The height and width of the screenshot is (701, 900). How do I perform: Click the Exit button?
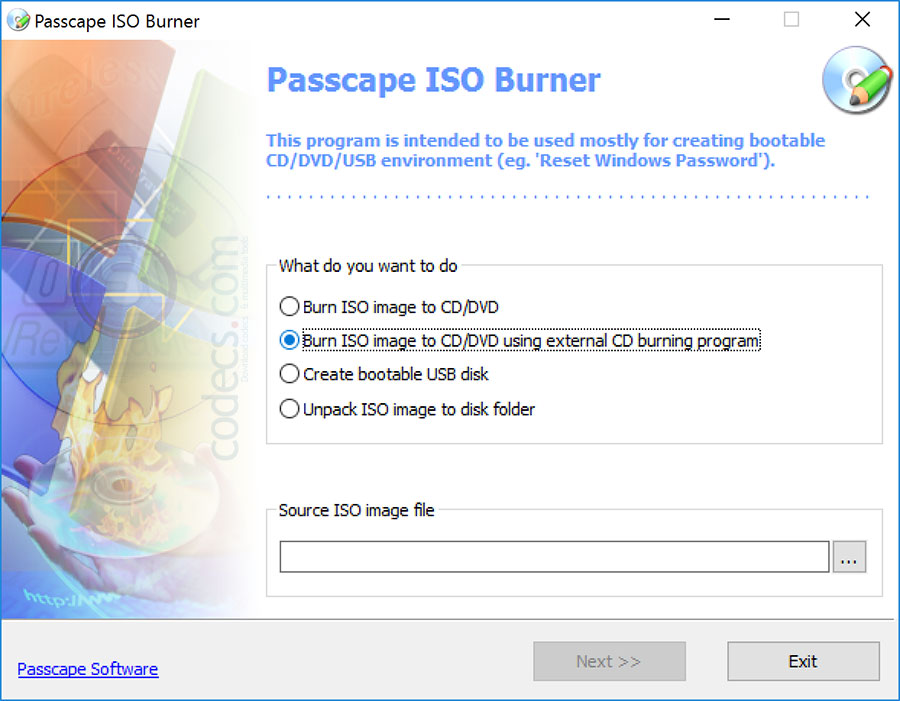[803, 661]
